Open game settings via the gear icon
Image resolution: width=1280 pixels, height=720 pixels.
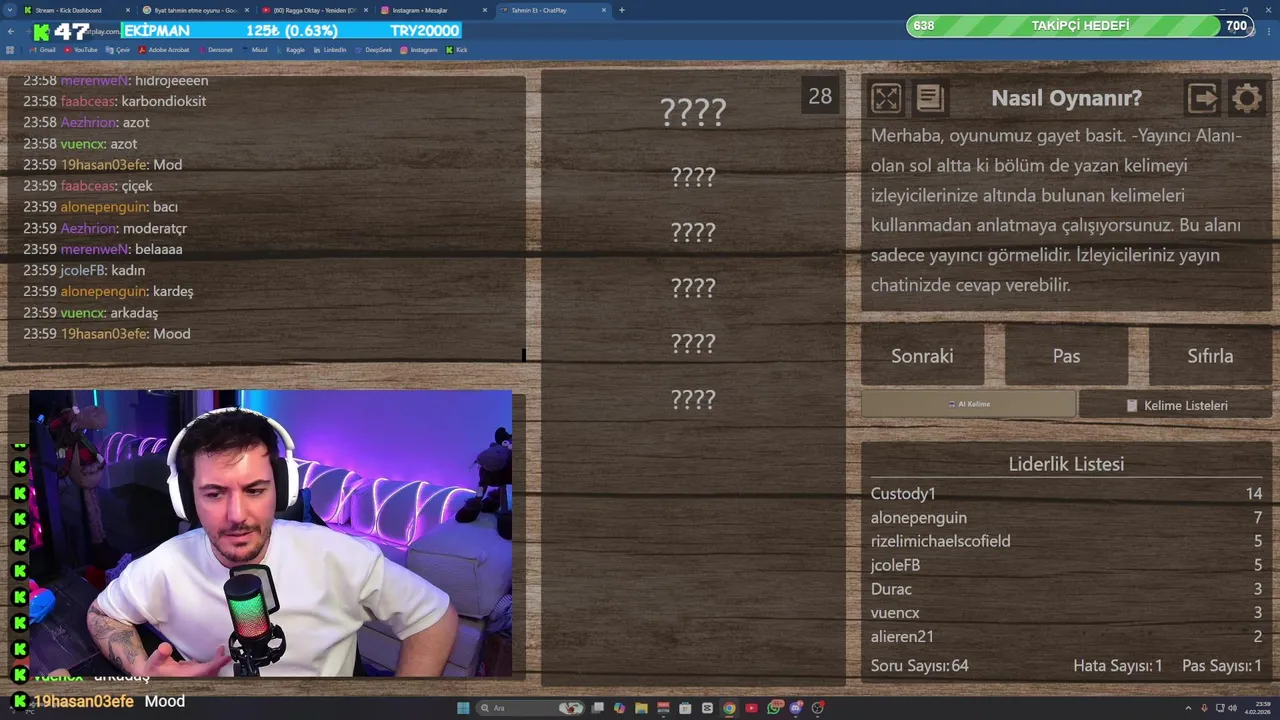[1246, 98]
